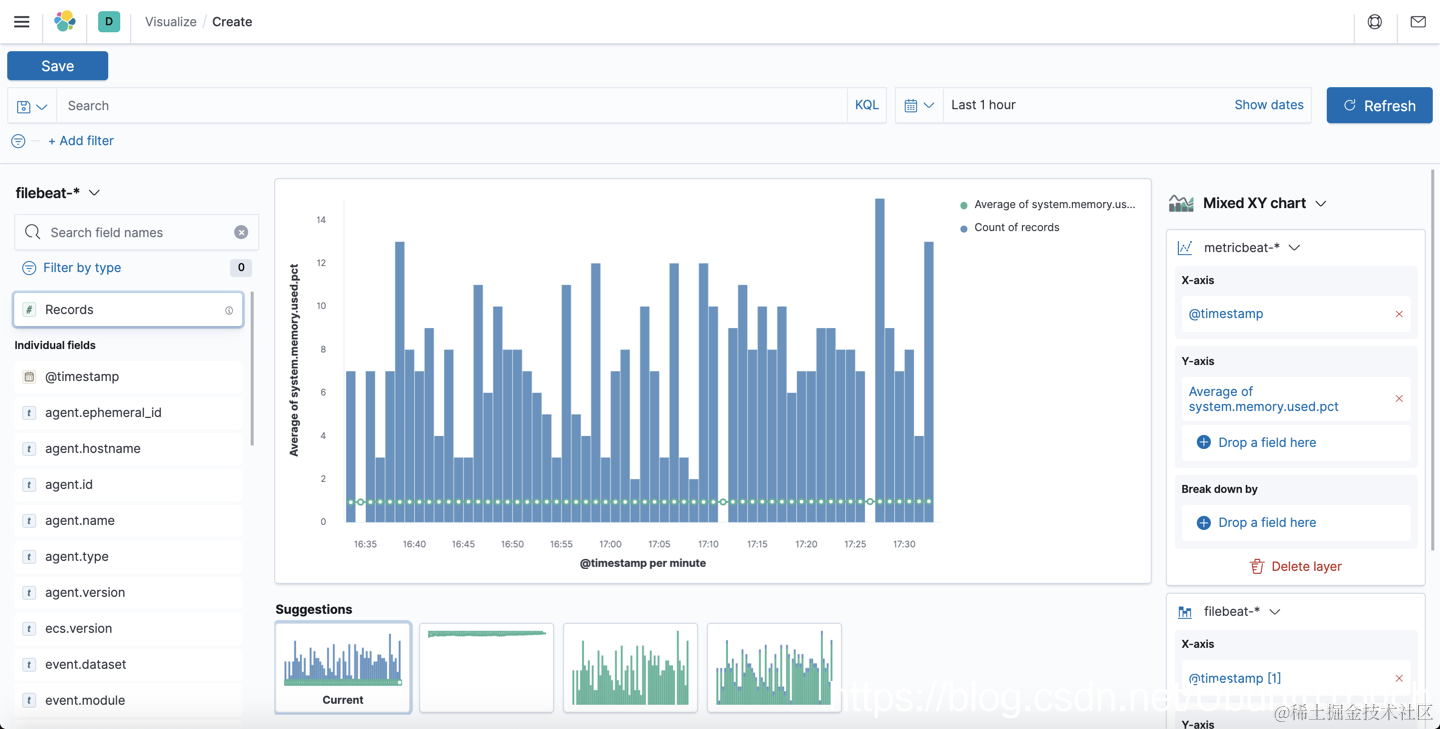This screenshot has height=729, width=1440.
Task: Click the Create breadcrumb
Action: [232, 21]
